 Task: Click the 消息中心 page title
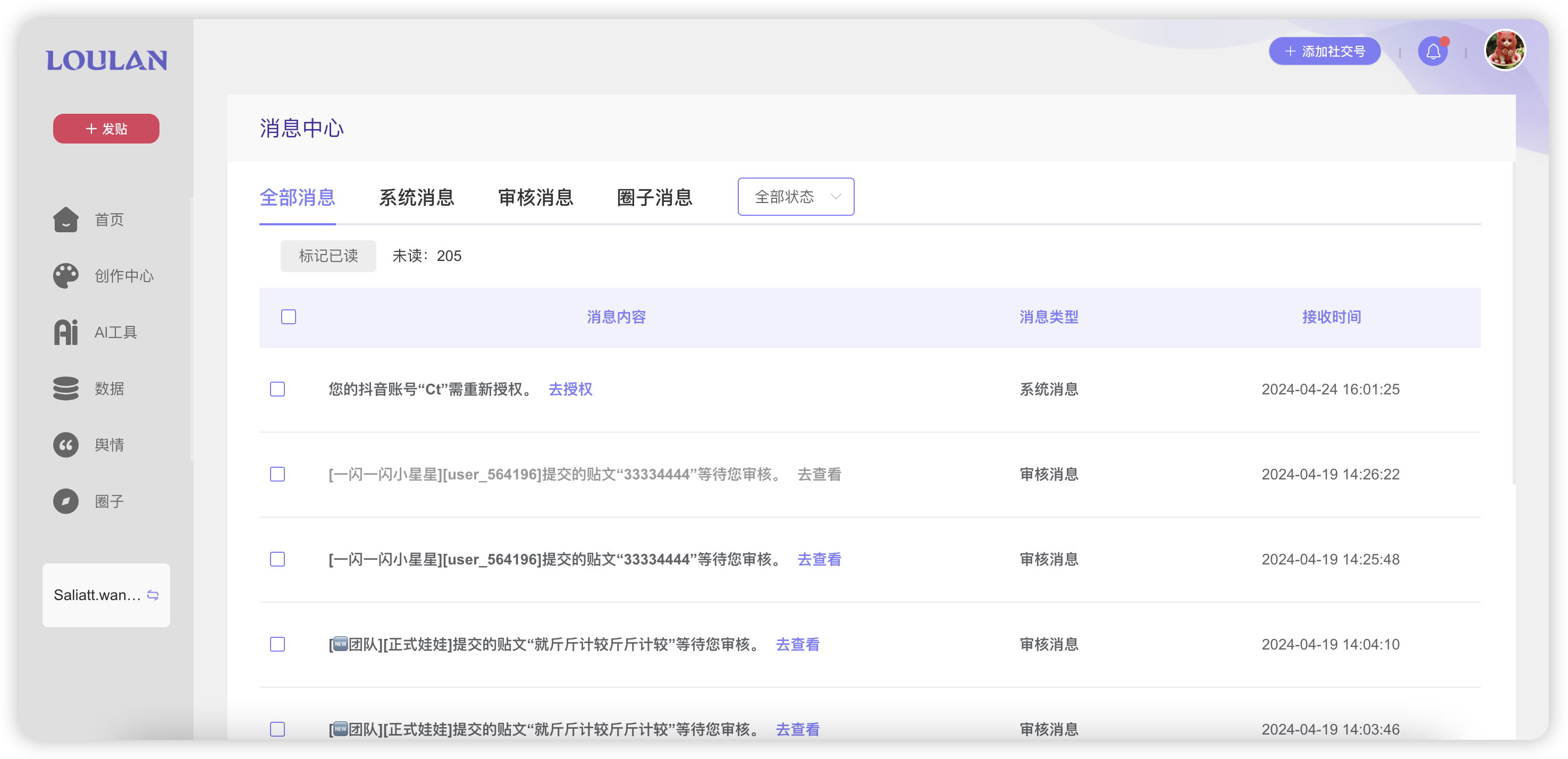pyautogui.click(x=301, y=128)
